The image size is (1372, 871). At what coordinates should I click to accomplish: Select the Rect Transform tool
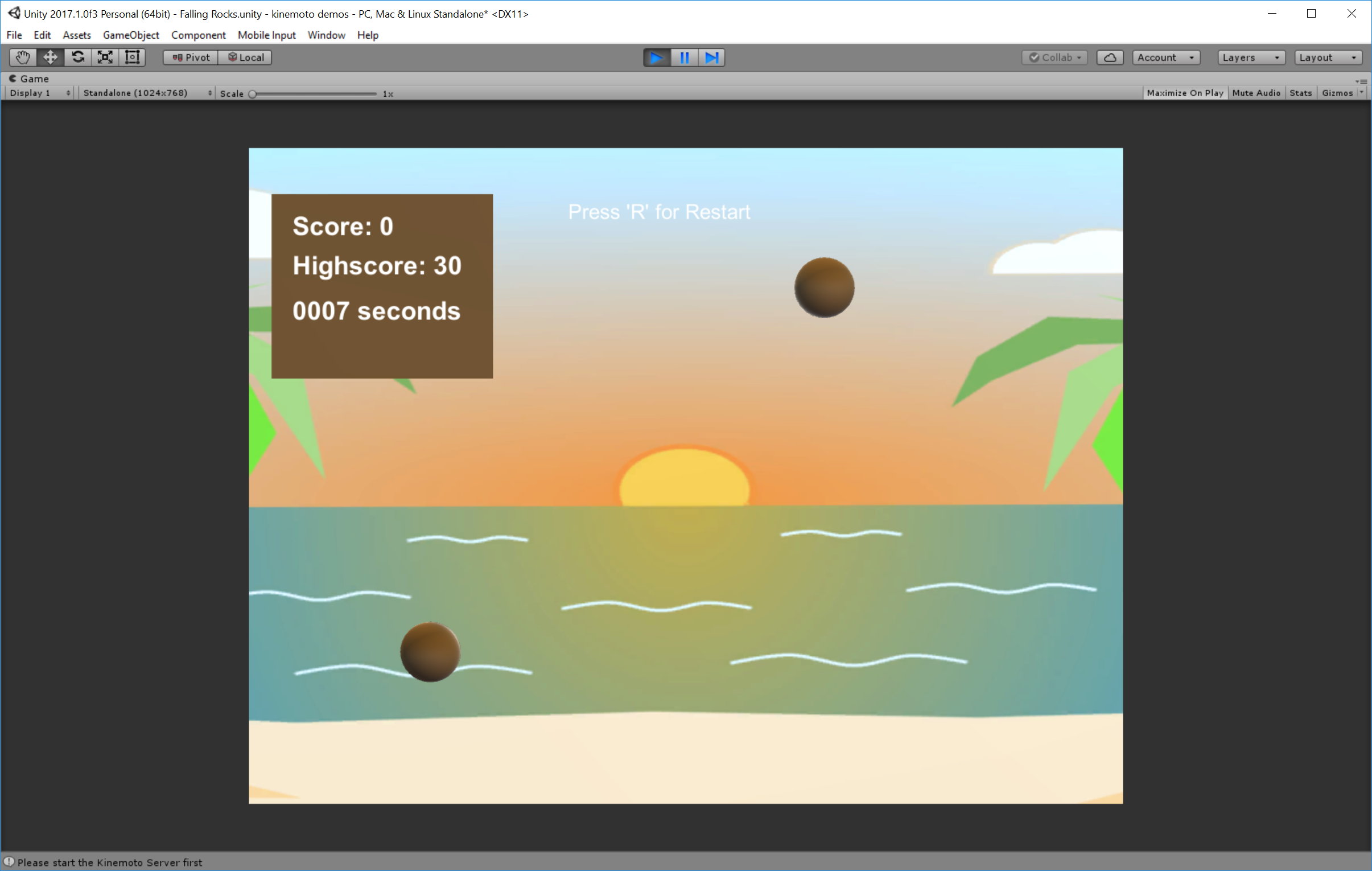click(132, 57)
